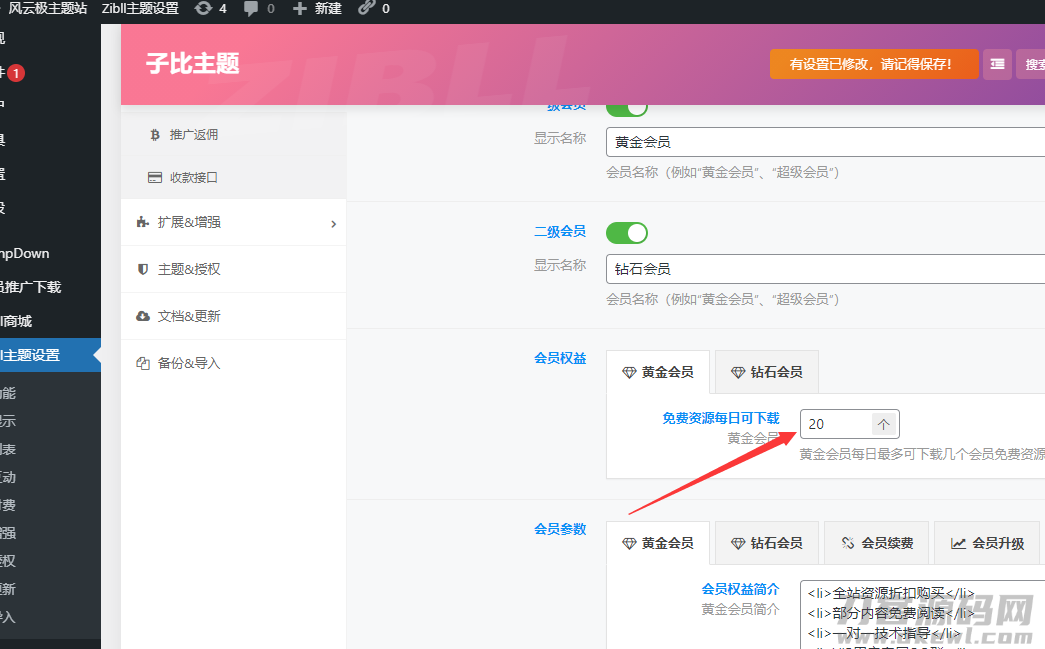Click the plus icon for 新建
This screenshot has height=649, width=1045.
(x=300, y=9)
